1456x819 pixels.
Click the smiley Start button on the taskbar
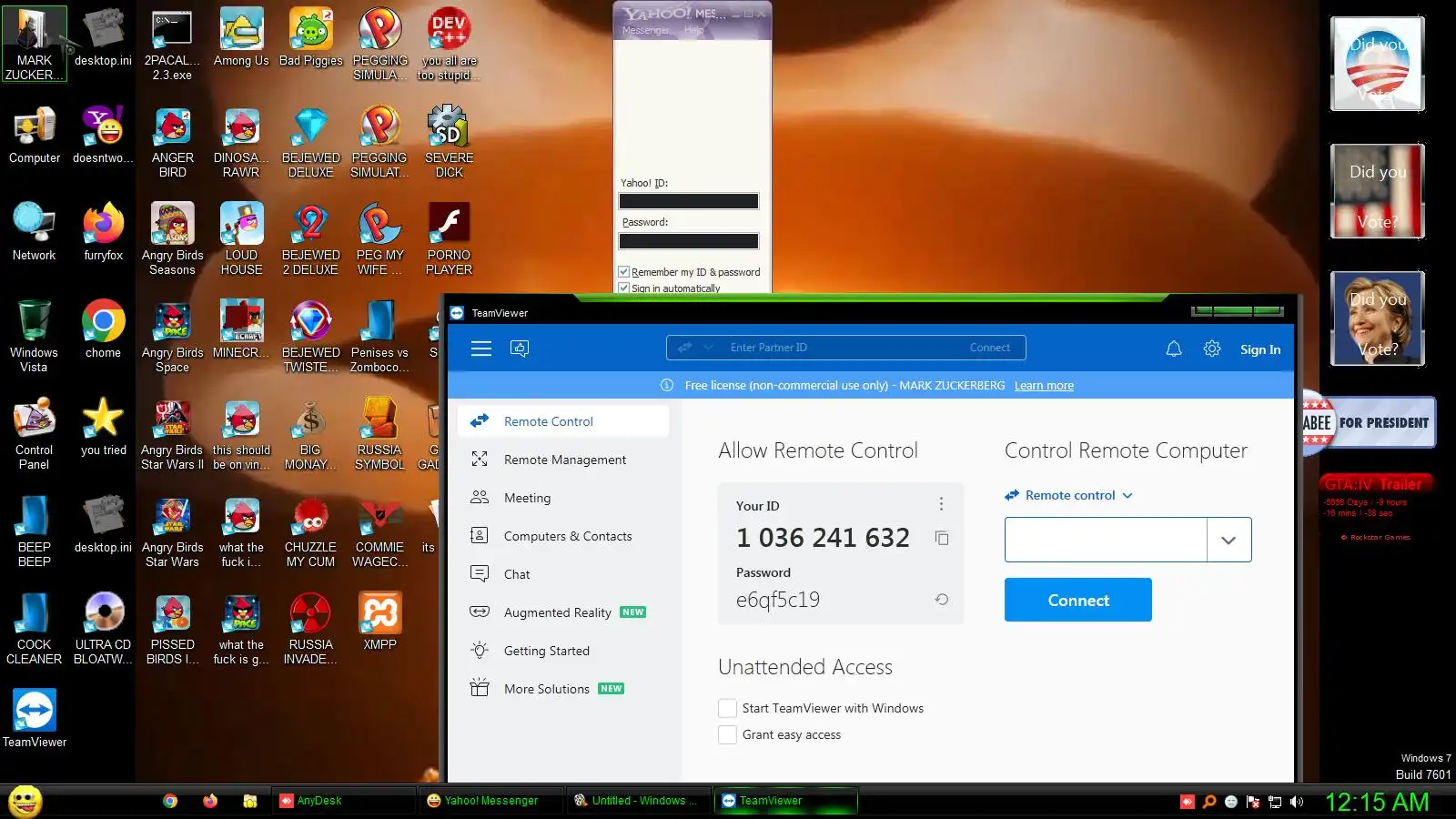tap(25, 801)
